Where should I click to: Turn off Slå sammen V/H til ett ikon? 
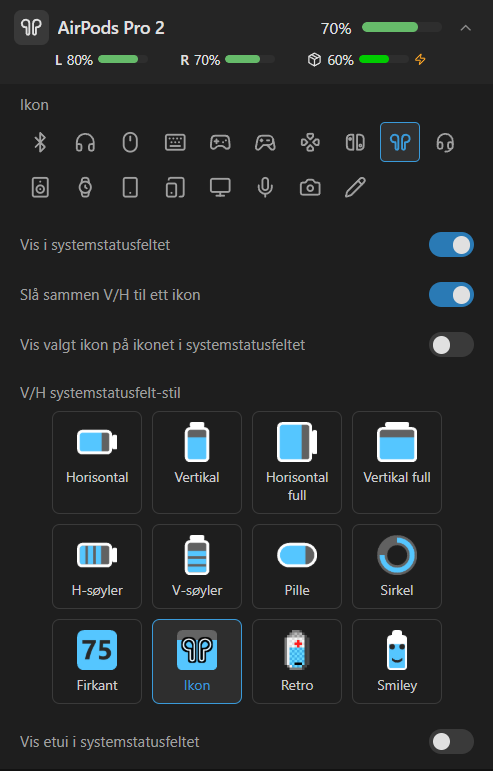(x=451, y=295)
